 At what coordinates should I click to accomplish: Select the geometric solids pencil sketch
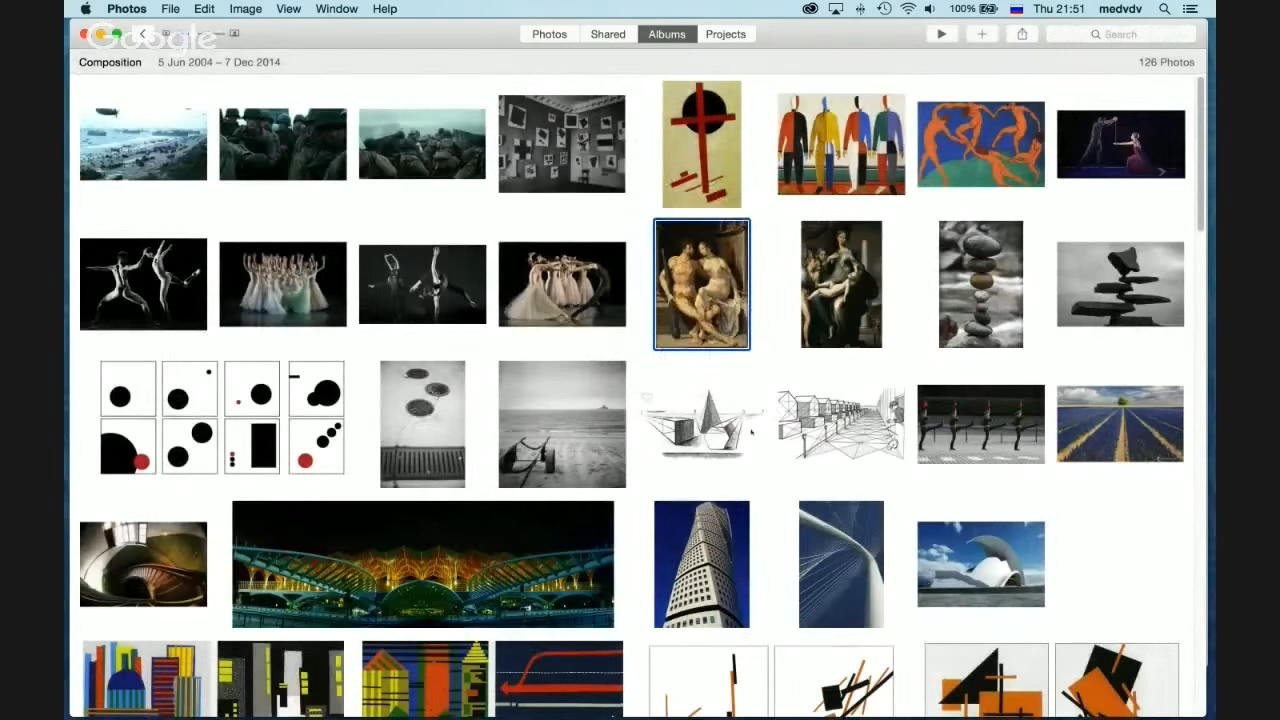pos(702,424)
